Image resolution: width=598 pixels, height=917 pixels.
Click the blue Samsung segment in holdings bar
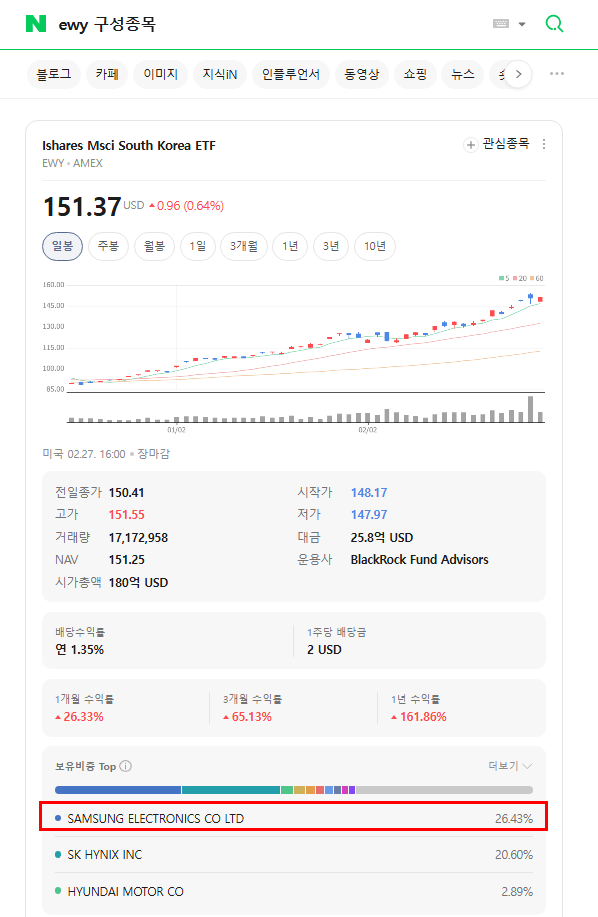pos(117,790)
